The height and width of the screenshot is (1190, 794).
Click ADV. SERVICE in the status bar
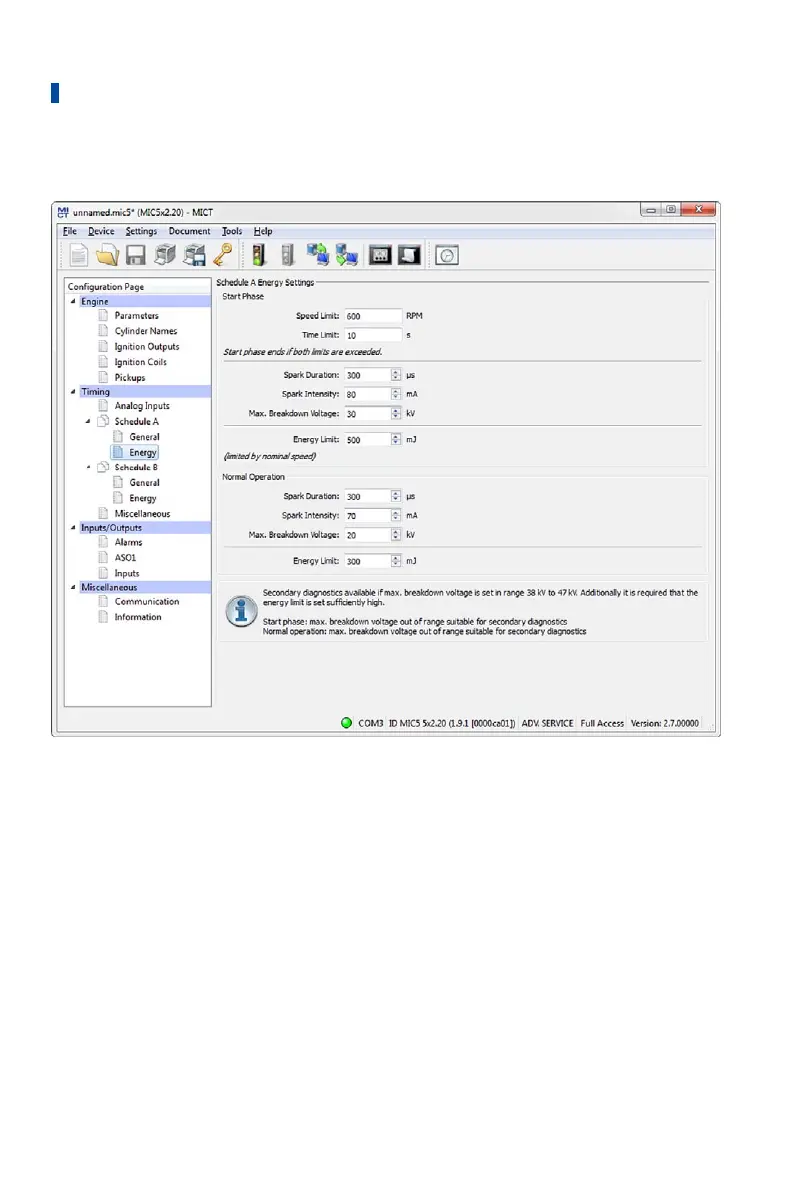coord(547,723)
